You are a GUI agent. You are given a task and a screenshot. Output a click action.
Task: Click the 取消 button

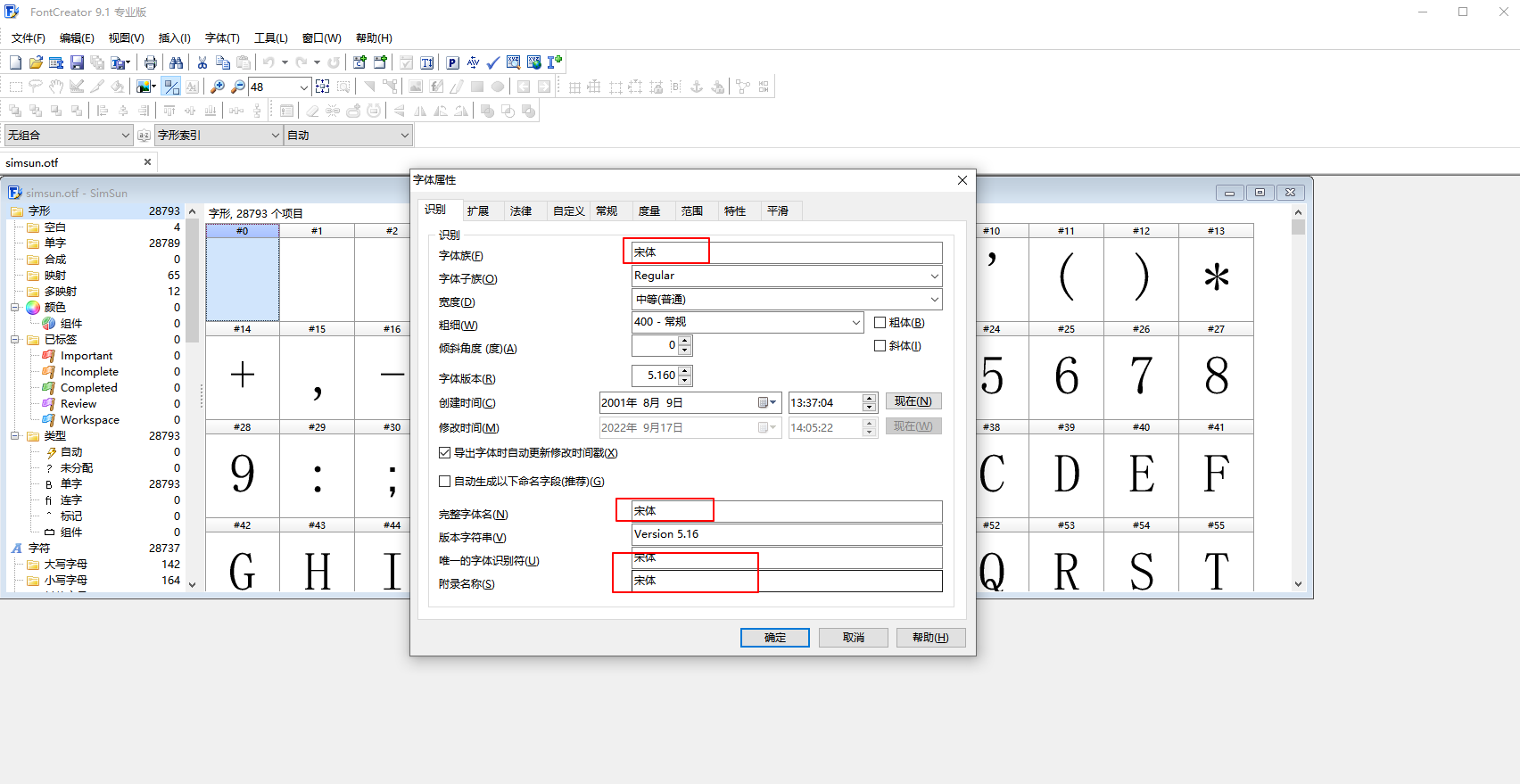854,638
